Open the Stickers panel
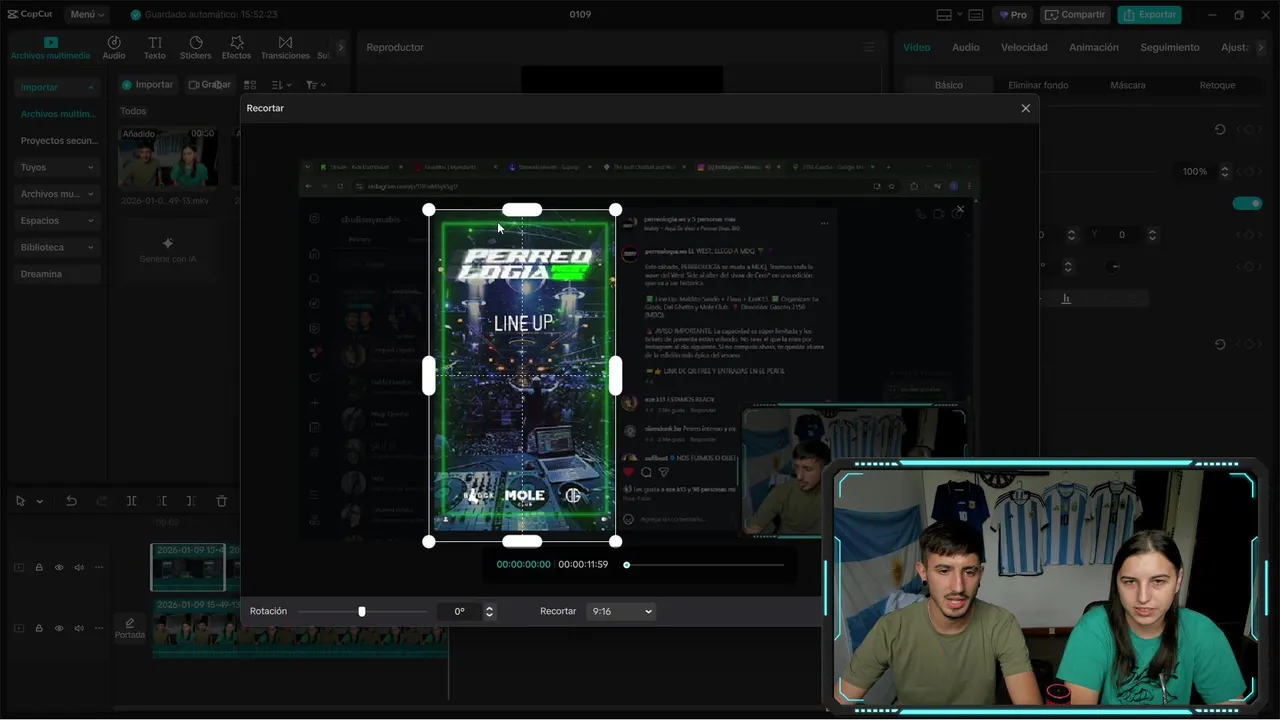 [x=195, y=47]
